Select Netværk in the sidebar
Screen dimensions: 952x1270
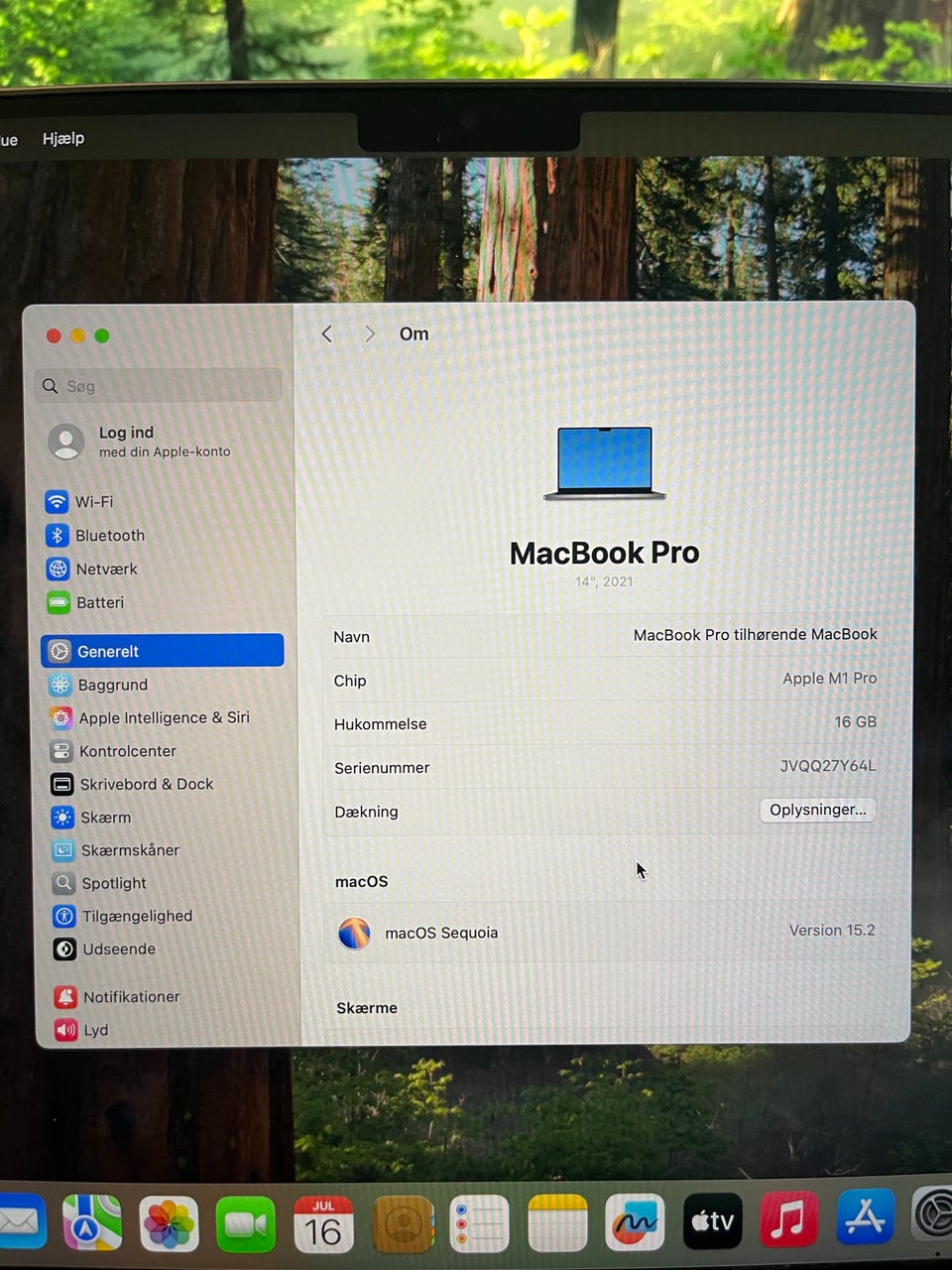click(105, 570)
